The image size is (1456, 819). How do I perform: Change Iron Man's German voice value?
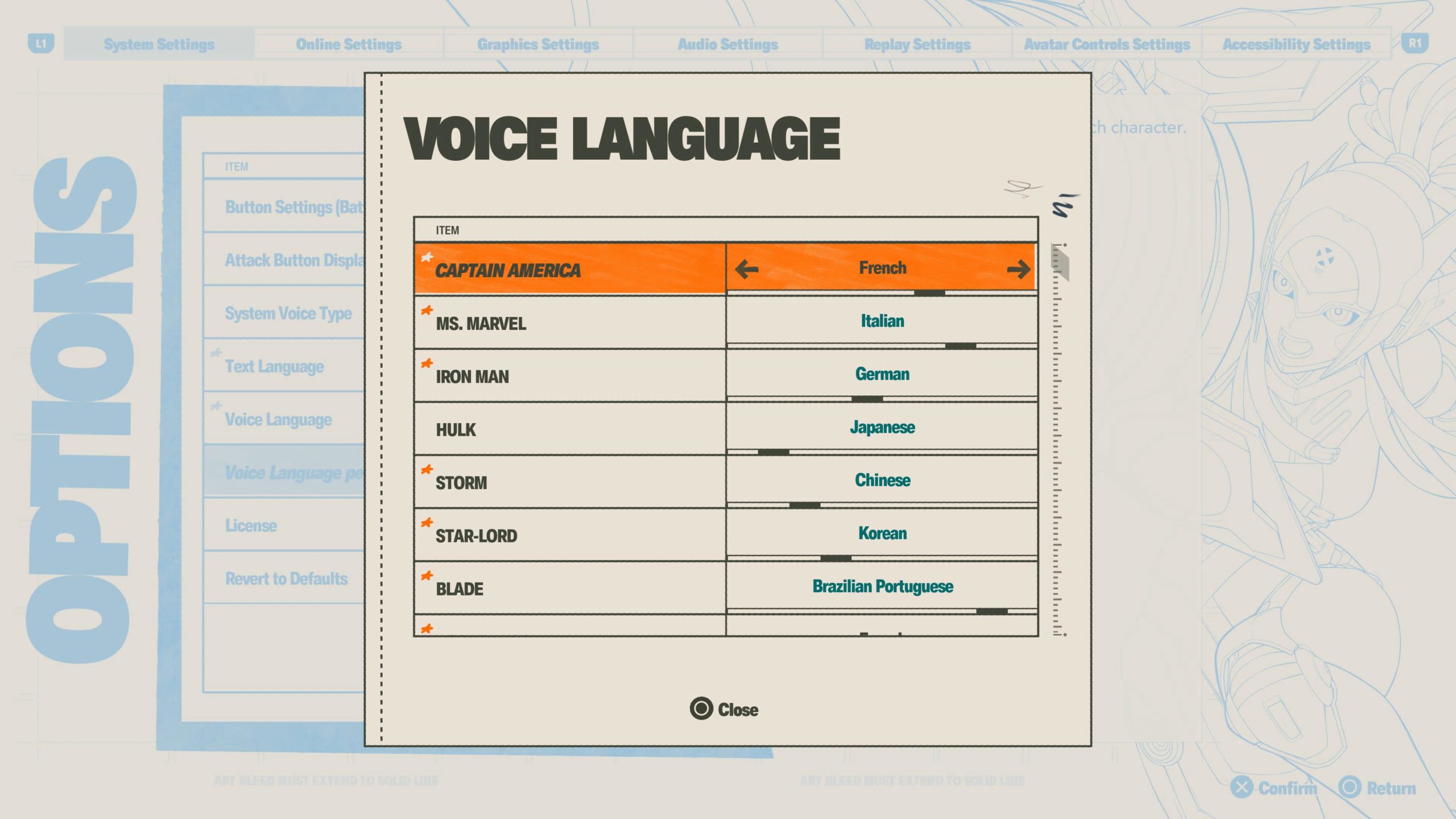pos(882,374)
